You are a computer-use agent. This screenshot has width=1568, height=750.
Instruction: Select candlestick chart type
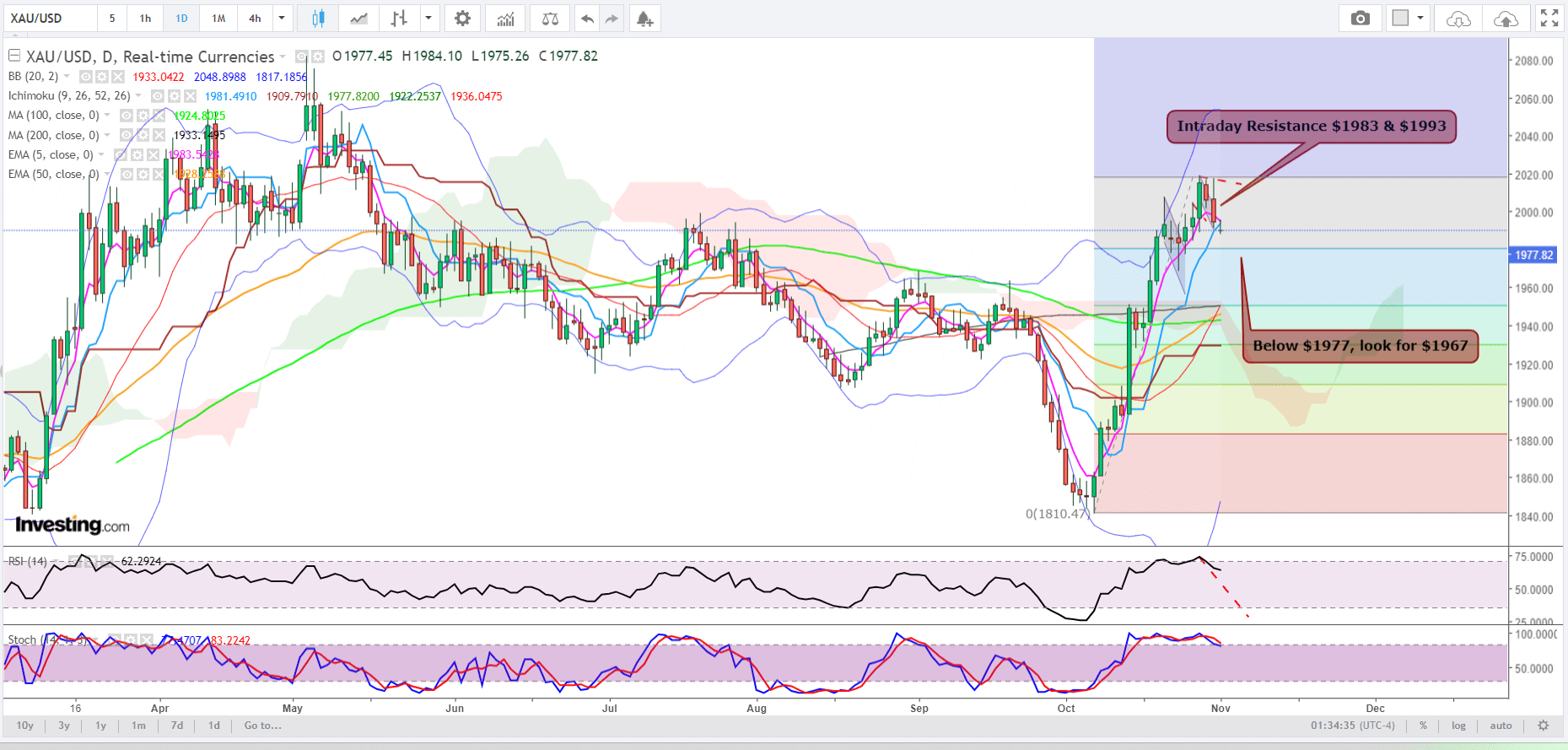tap(318, 19)
